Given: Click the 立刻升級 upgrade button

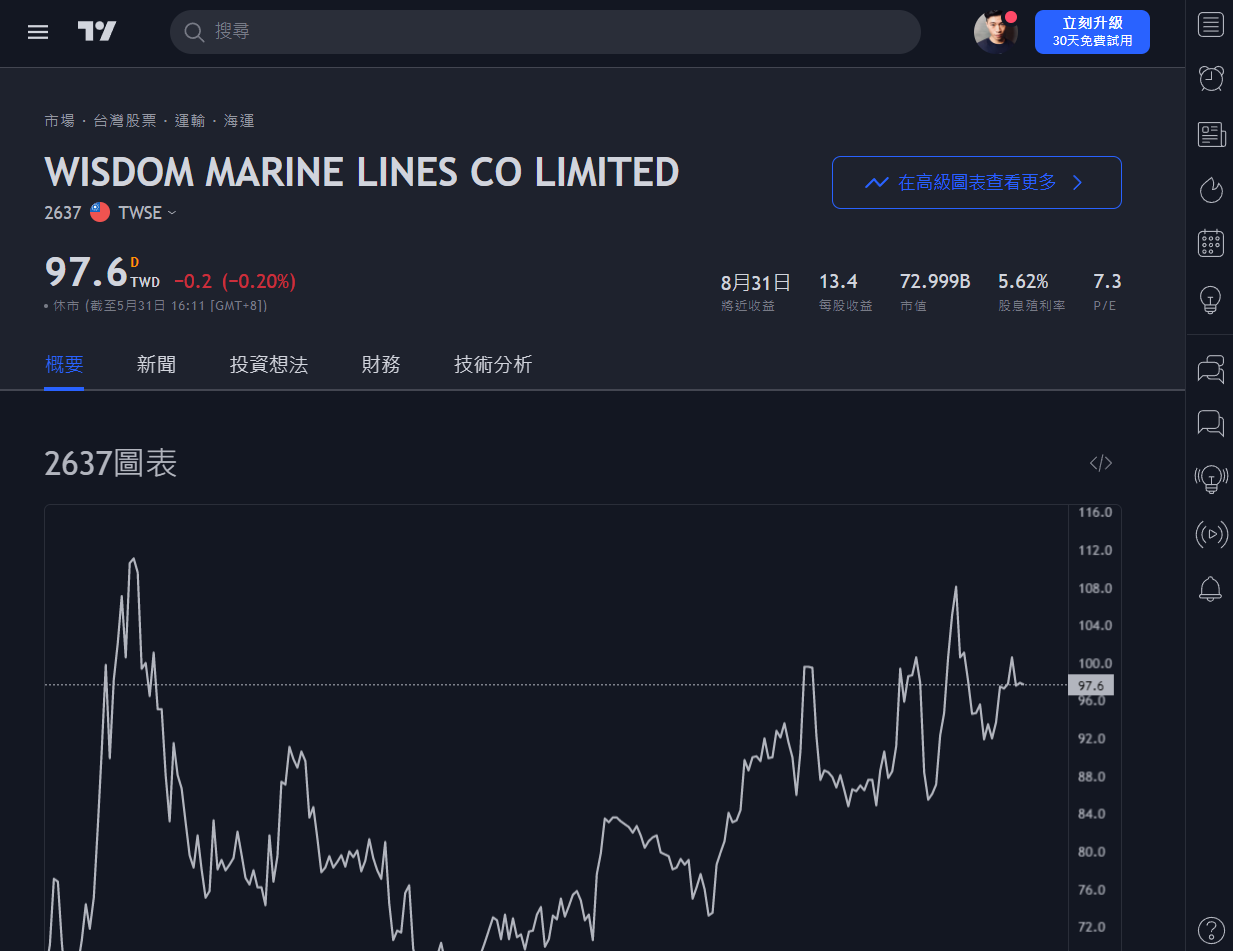Looking at the screenshot, I should 1092,32.
